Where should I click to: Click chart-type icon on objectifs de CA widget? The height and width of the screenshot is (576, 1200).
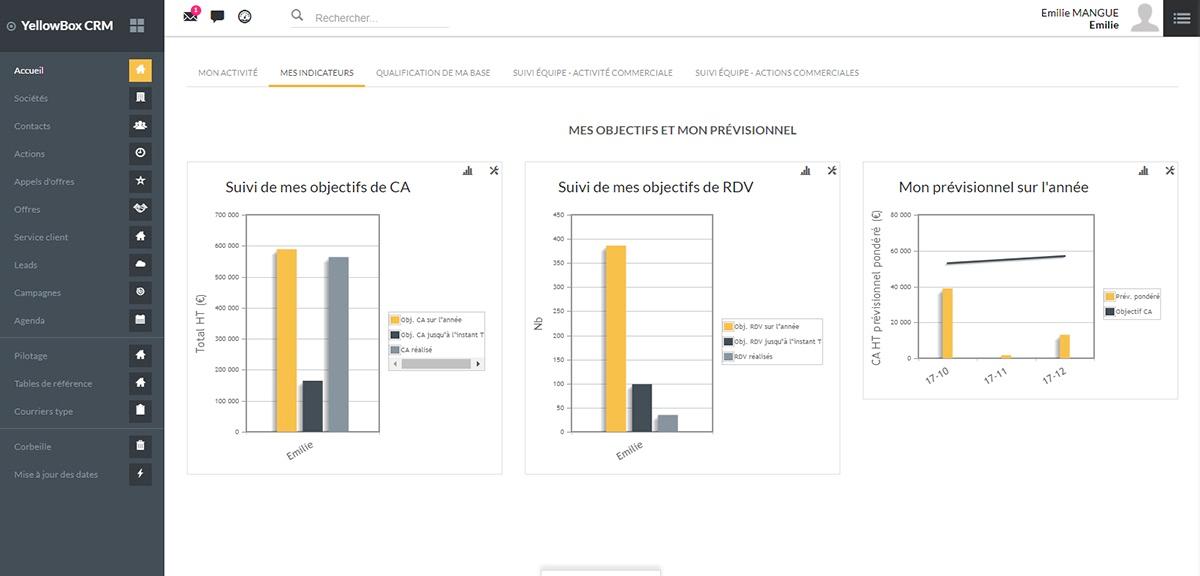(468, 171)
